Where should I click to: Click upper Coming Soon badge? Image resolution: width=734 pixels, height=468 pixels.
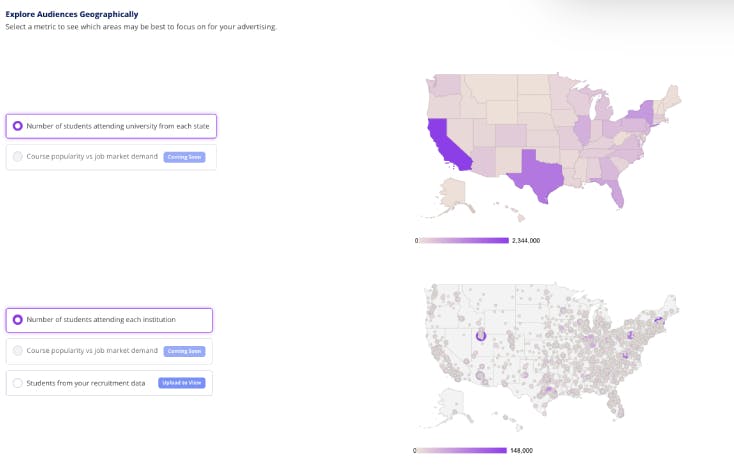(x=184, y=157)
